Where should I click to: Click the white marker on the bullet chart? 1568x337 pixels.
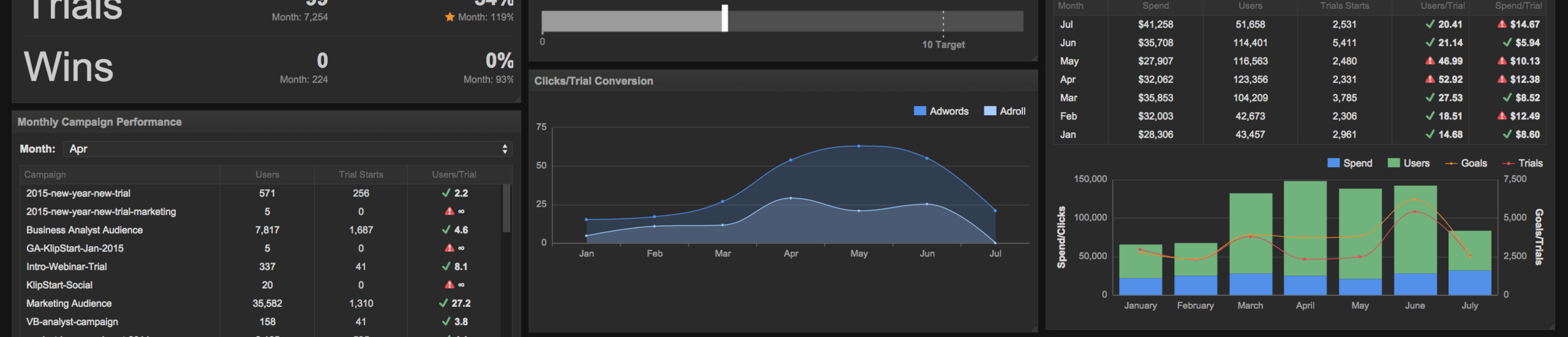click(x=724, y=18)
